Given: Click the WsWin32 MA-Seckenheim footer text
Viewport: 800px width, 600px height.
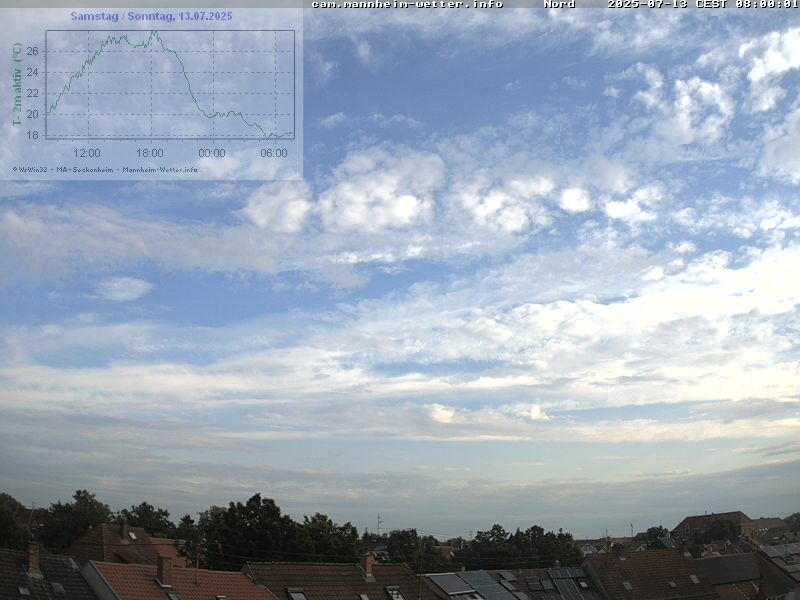Looking at the screenshot, I should (105, 169).
